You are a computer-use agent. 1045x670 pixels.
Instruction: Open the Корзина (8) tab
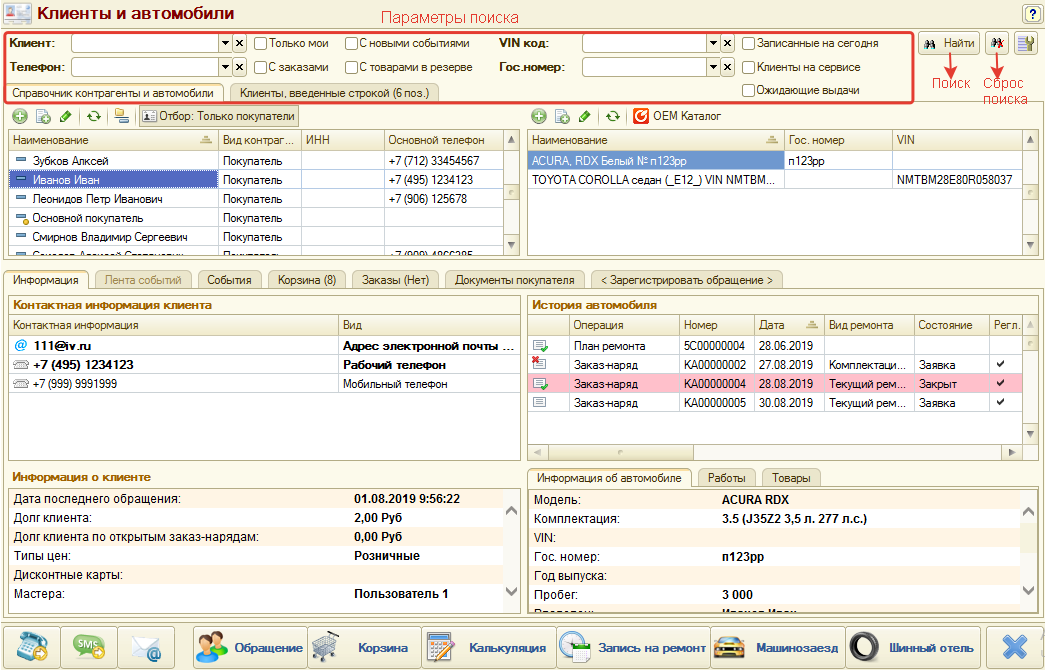tap(307, 280)
